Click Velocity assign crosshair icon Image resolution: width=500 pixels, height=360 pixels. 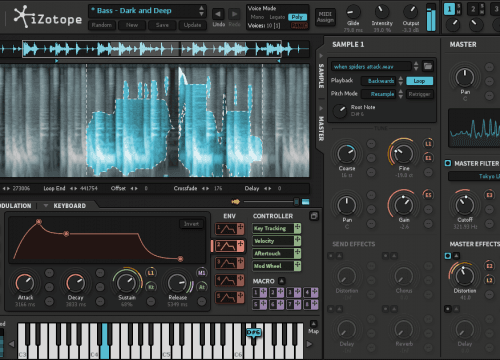[x=297, y=241]
